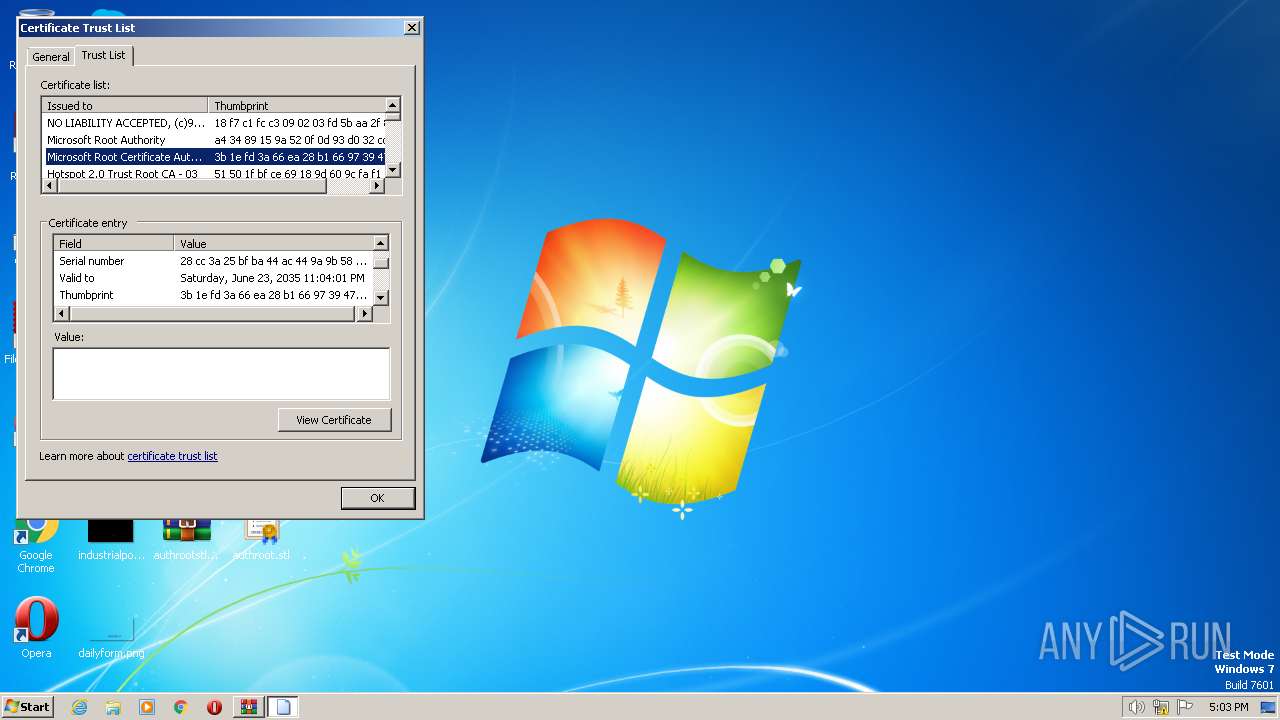This screenshot has width=1280, height=720.
Task: Select the Serial number field row
Action: (213, 261)
